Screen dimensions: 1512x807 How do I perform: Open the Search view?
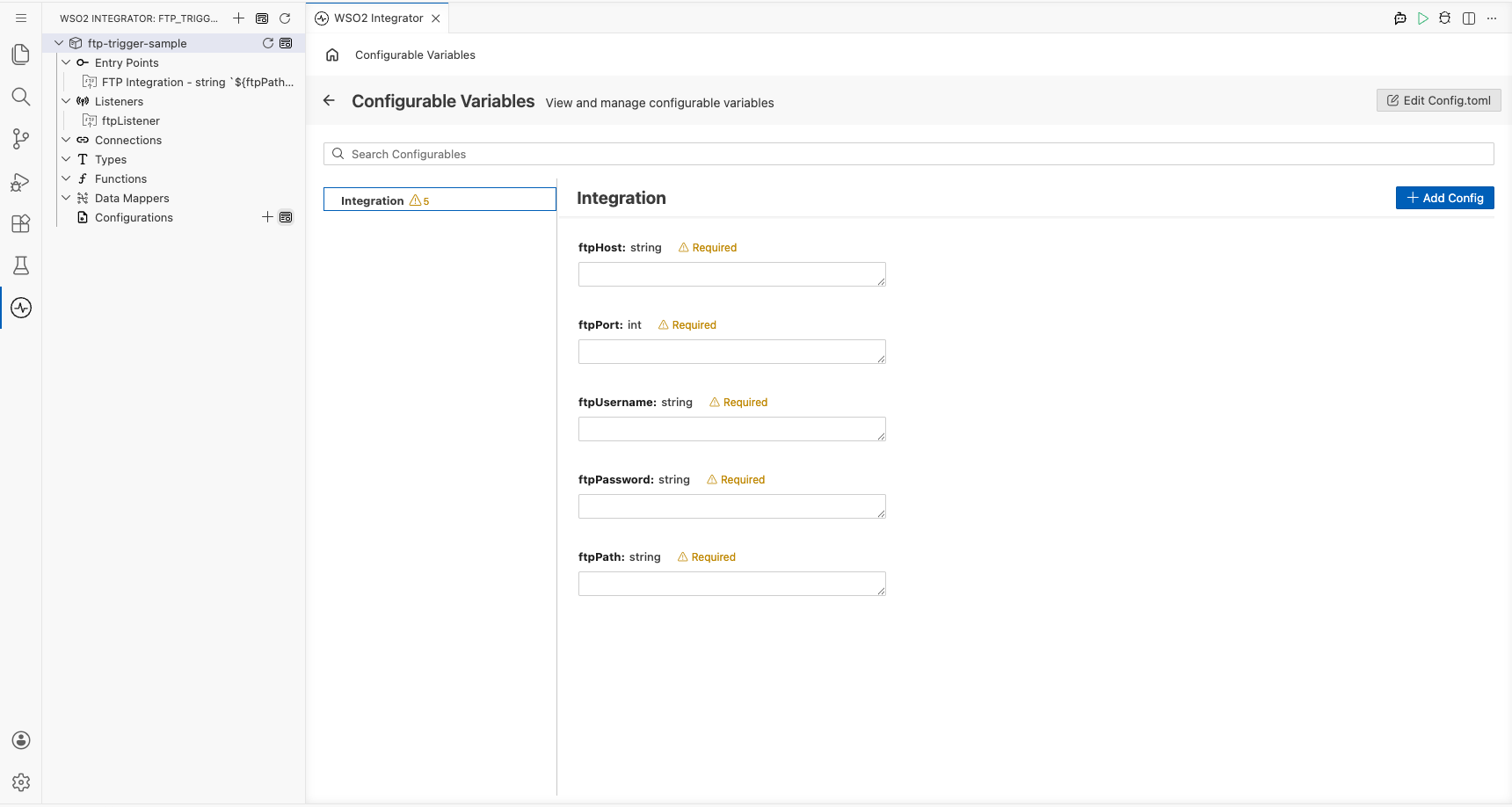click(21, 97)
